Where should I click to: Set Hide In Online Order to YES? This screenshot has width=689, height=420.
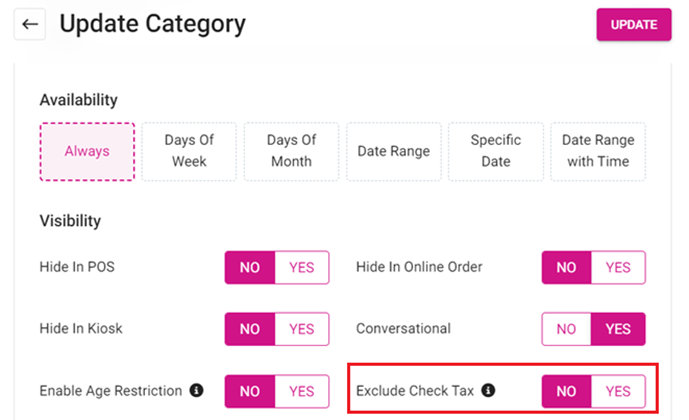(618, 267)
